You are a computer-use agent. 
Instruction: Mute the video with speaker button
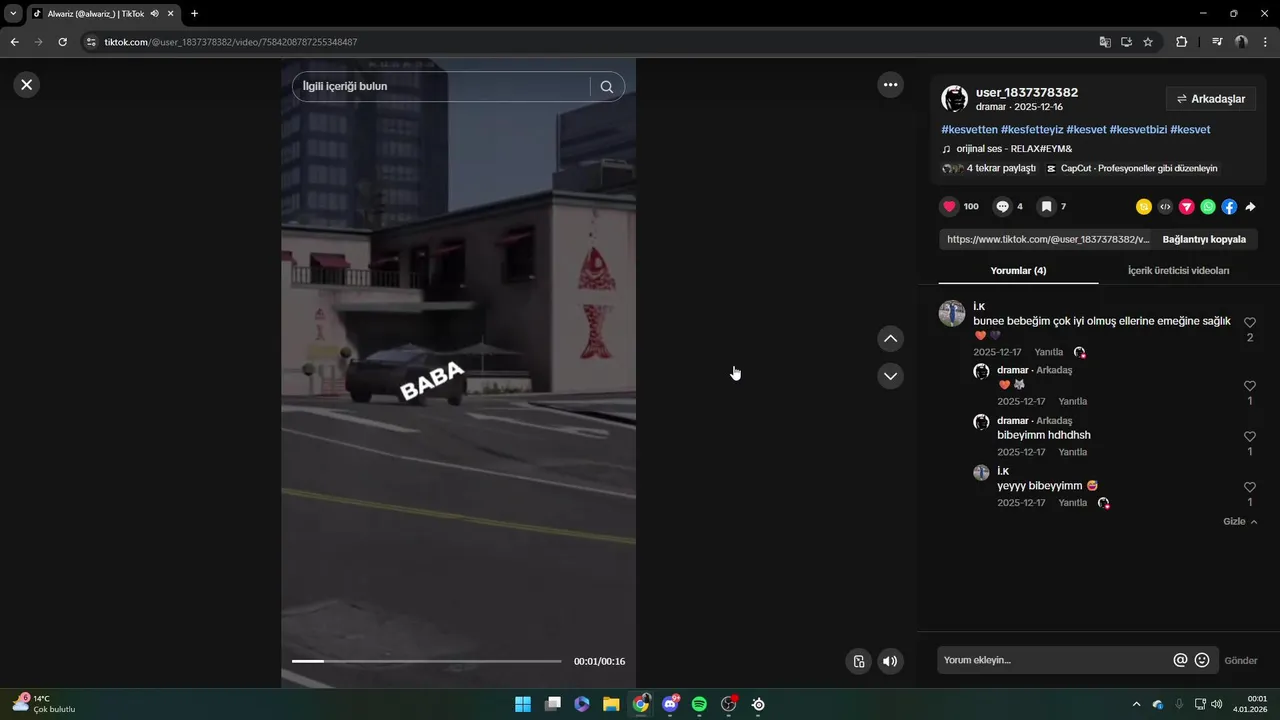click(890, 661)
